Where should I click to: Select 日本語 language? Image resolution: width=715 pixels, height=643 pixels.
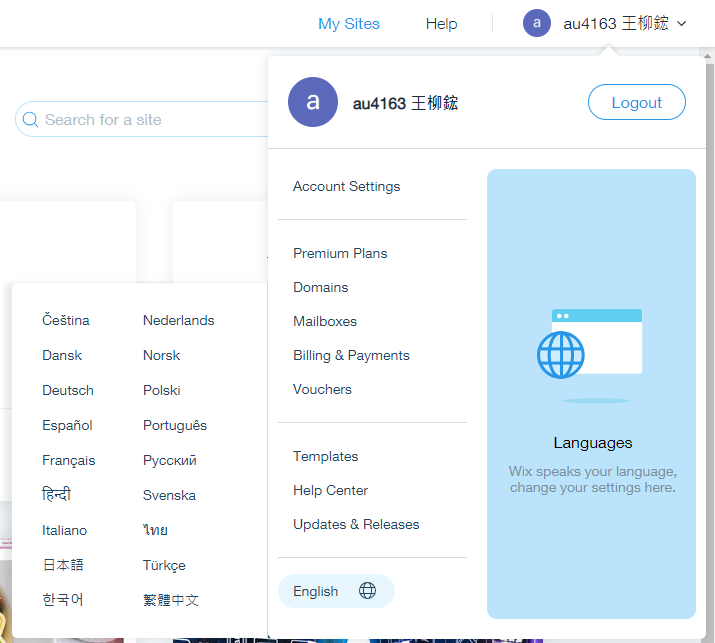(63, 565)
